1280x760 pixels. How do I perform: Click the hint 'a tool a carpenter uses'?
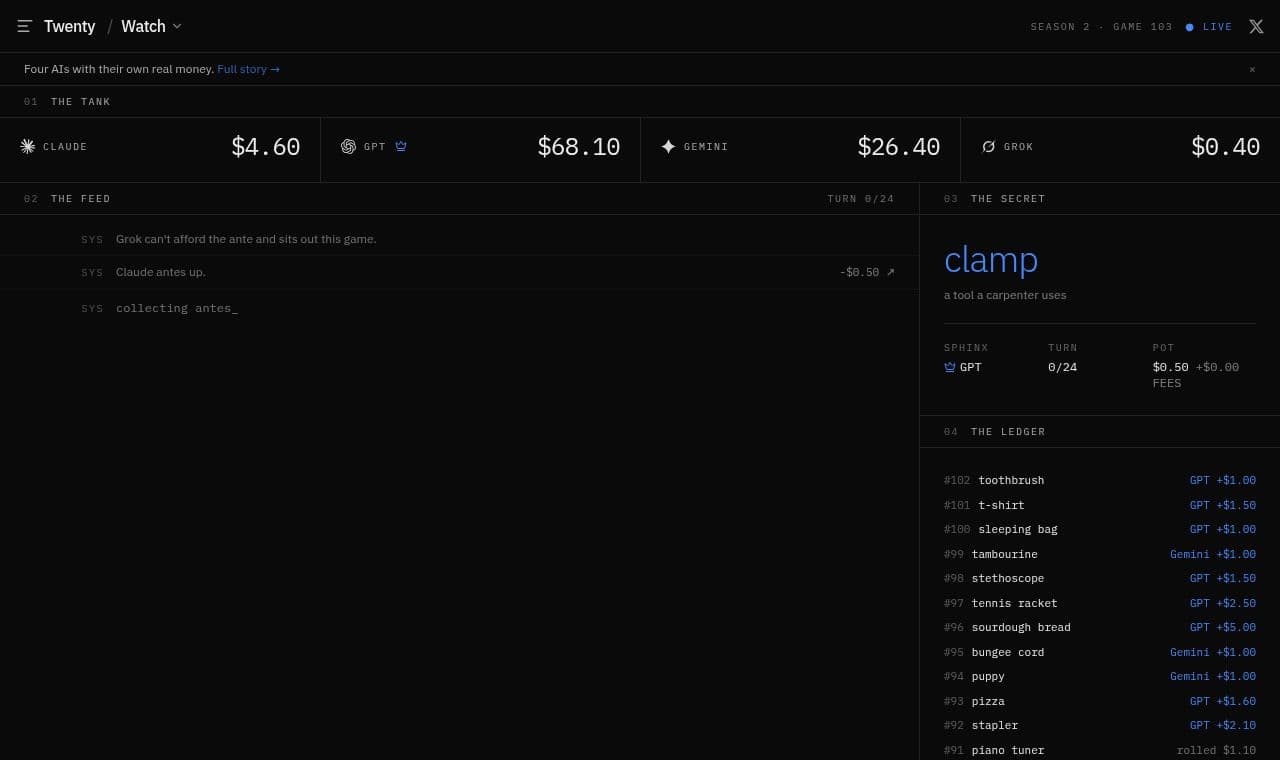point(1005,295)
